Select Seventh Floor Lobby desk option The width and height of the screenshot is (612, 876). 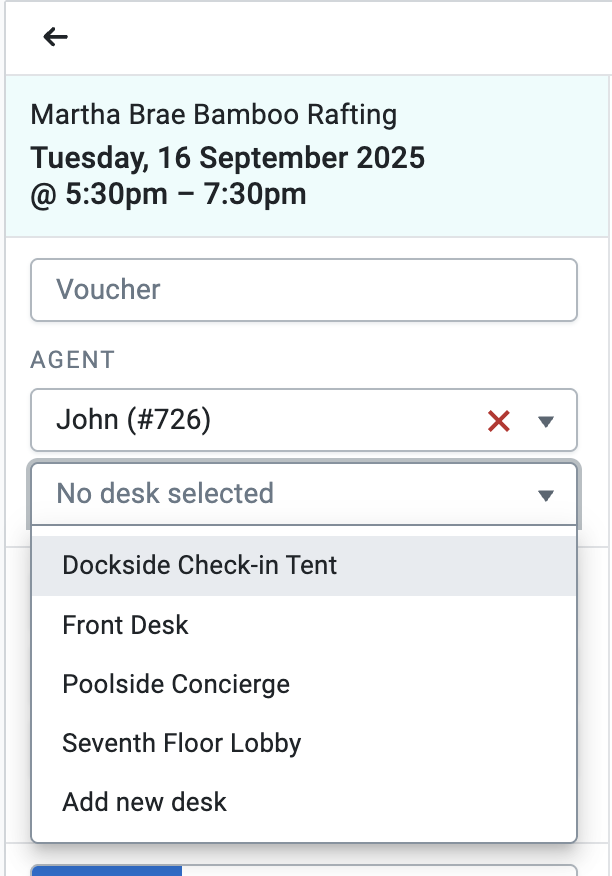(x=182, y=743)
